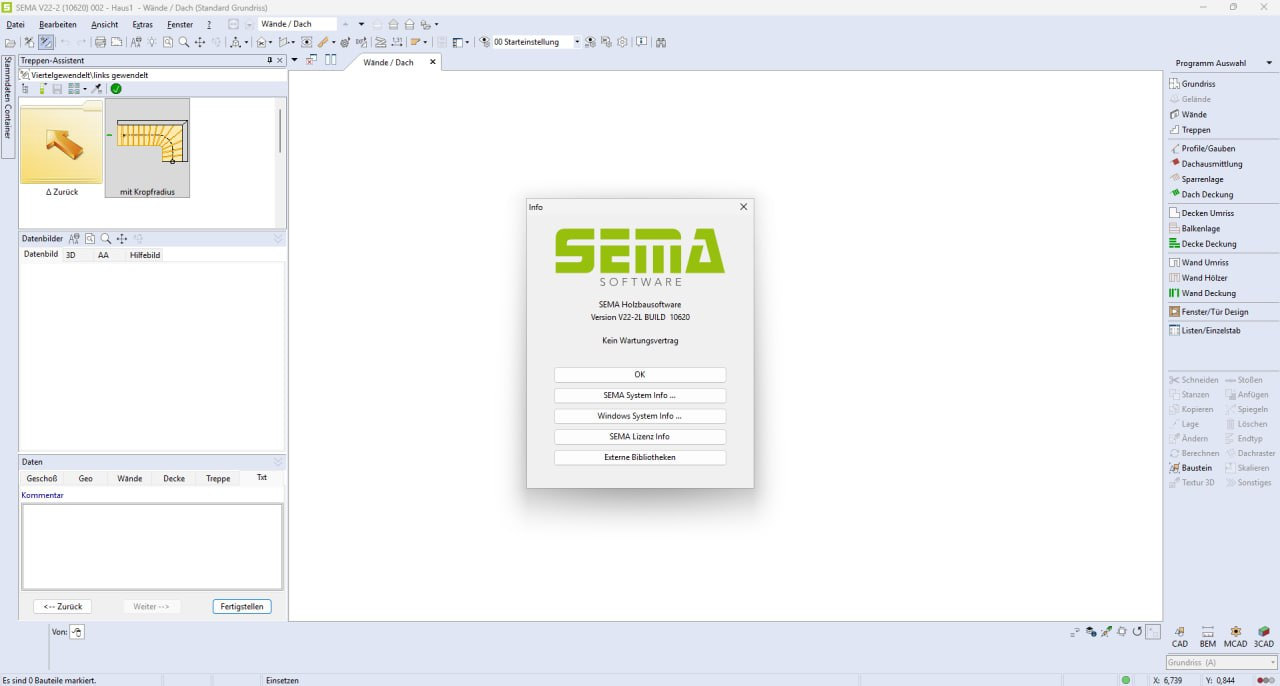Pin the Treppen-Assistent panel

pos(269,61)
